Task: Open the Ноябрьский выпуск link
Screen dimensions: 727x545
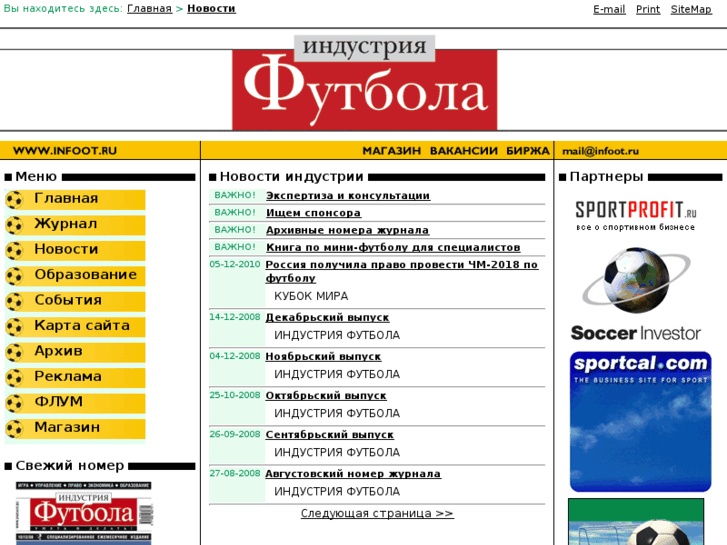Action: click(x=323, y=357)
